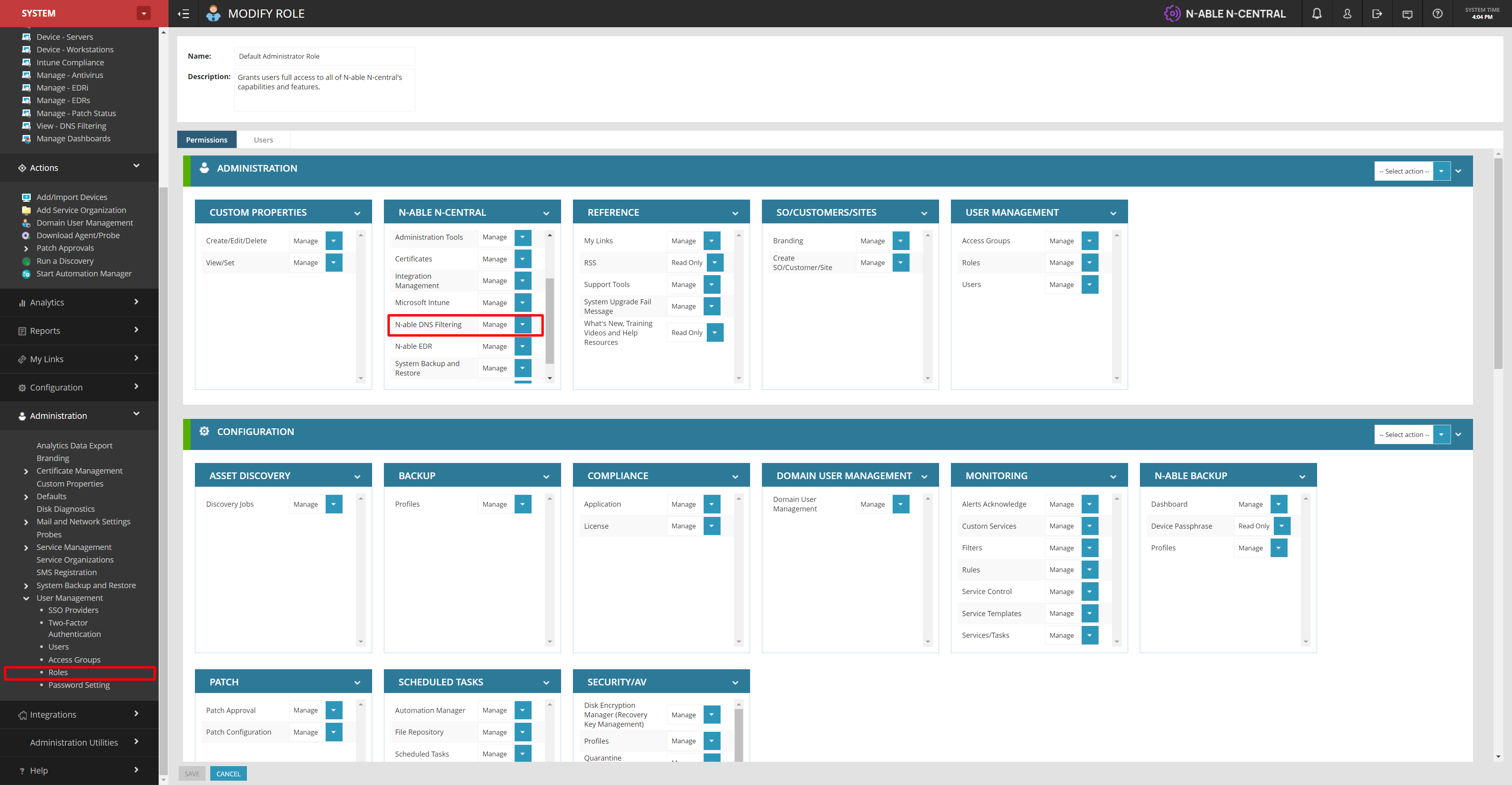Click the notifications bell icon
Image resolution: width=1512 pixels, height=785 pixels.
coord(1317,13)
